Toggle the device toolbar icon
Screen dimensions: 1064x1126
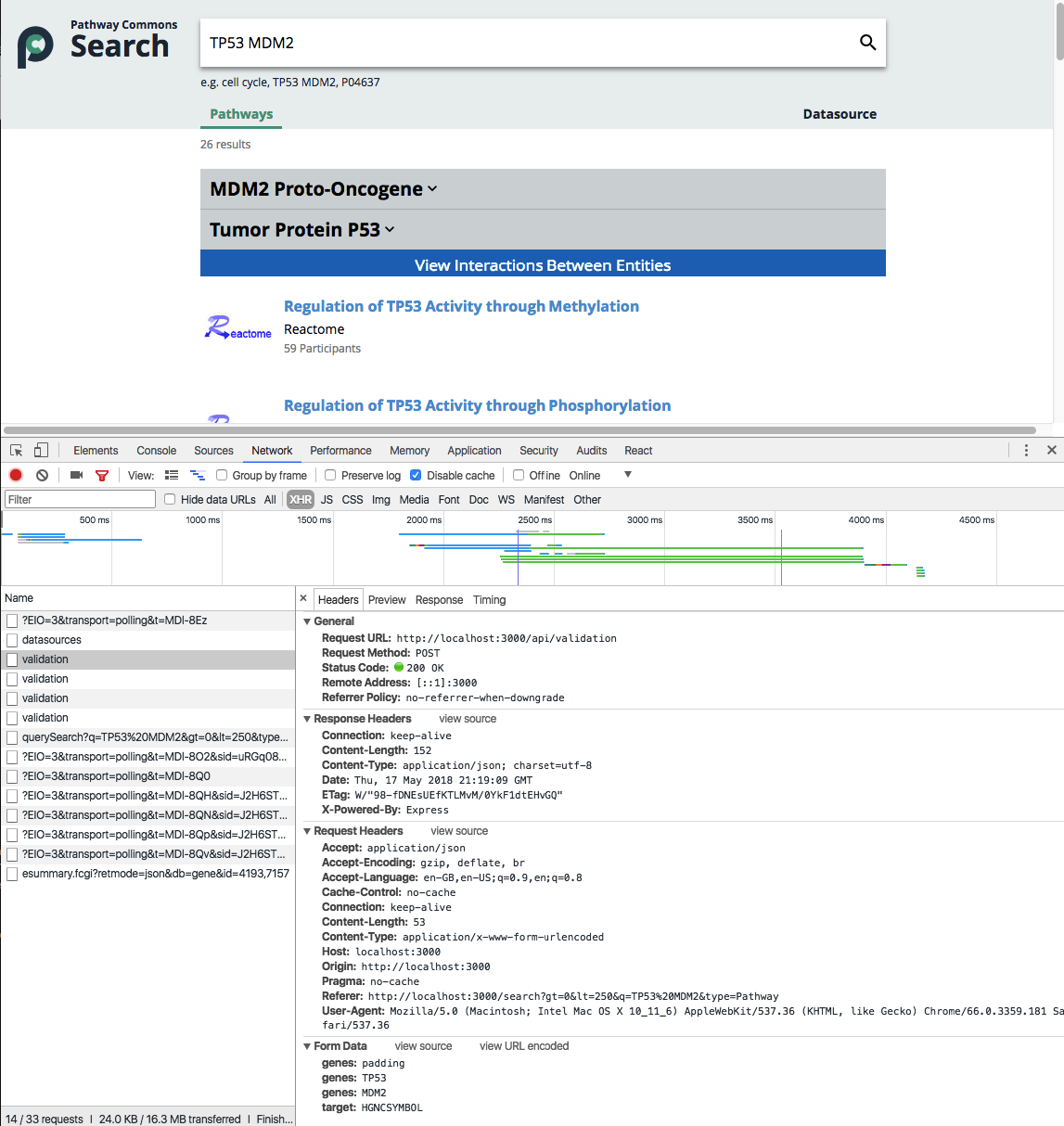tap(41, 451)
